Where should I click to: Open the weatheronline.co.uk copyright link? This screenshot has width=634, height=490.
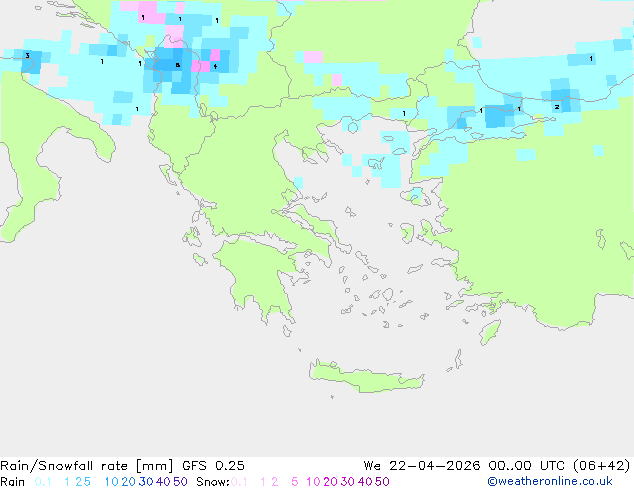550,481
